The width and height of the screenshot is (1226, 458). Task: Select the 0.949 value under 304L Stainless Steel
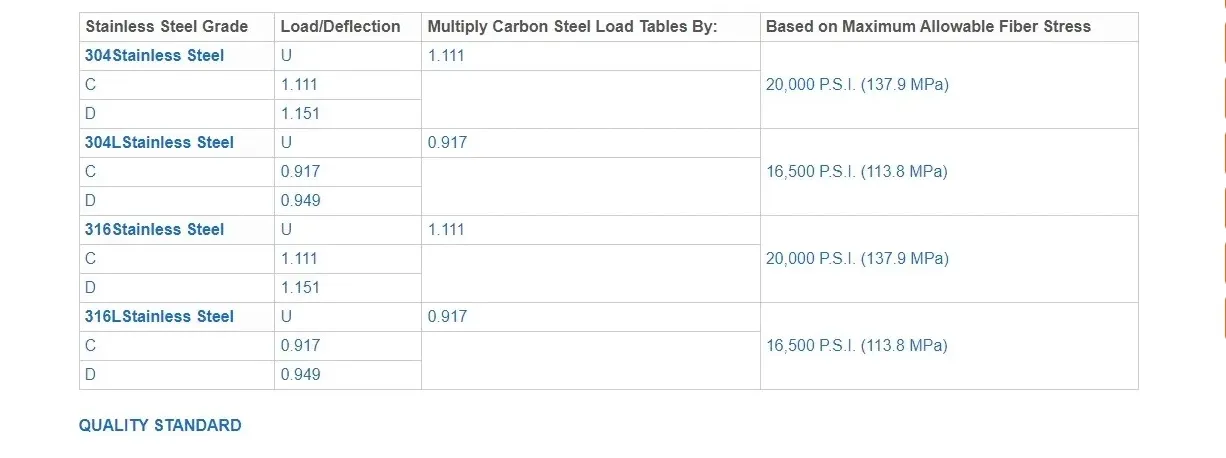coord(300,201)
